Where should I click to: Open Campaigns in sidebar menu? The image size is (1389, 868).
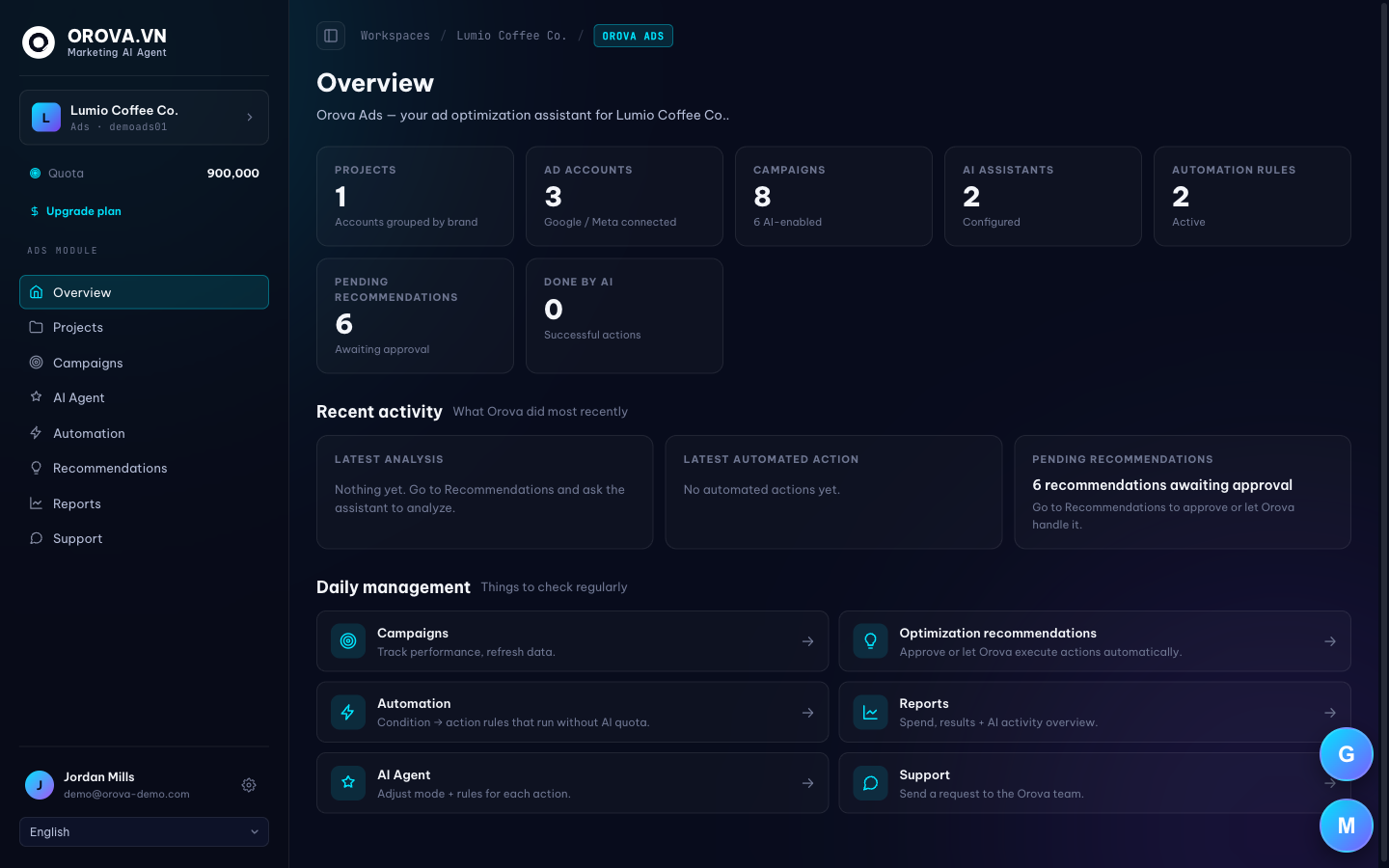(x=144, y=363)
